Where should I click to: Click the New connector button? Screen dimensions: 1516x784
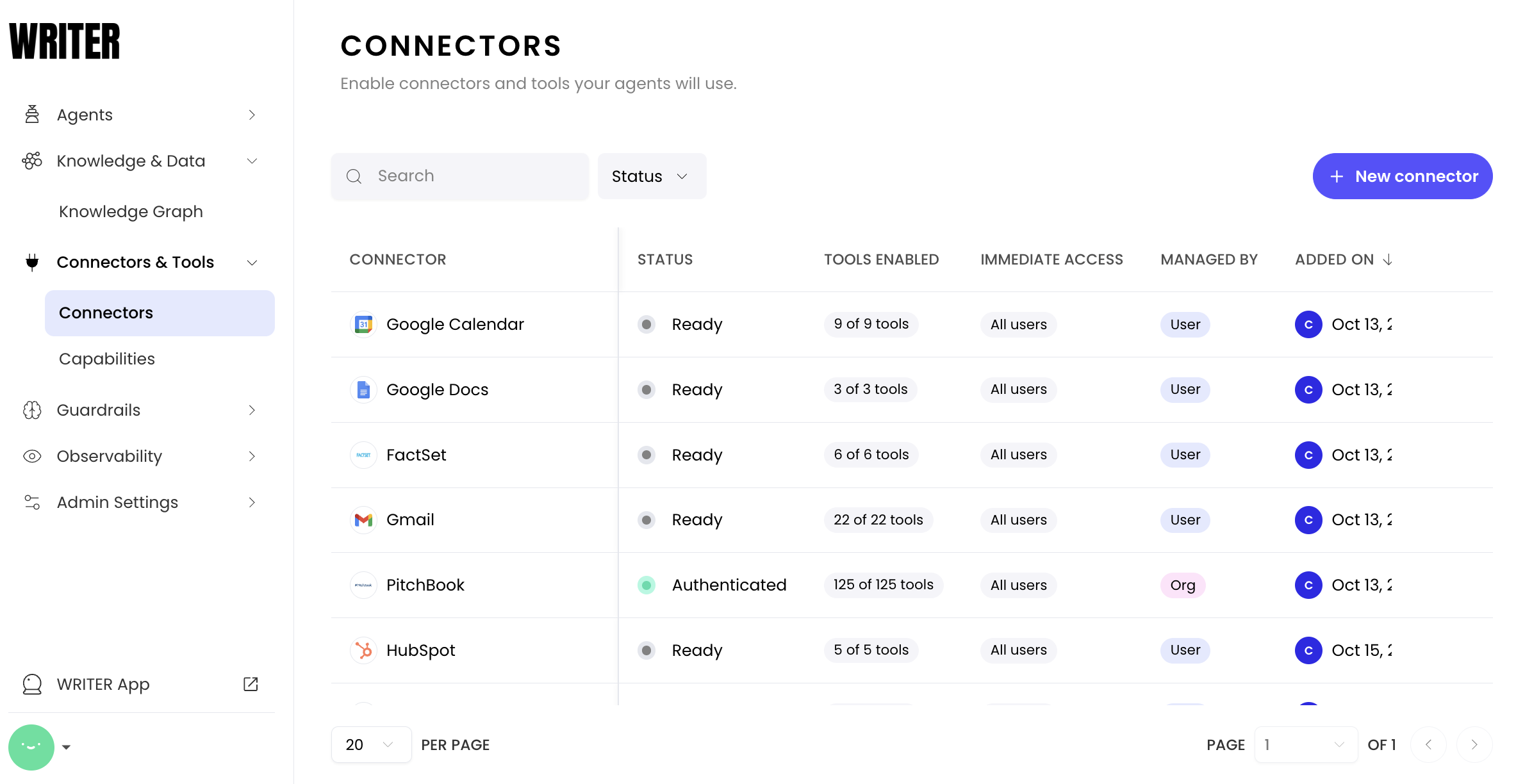coord(1402,176)
